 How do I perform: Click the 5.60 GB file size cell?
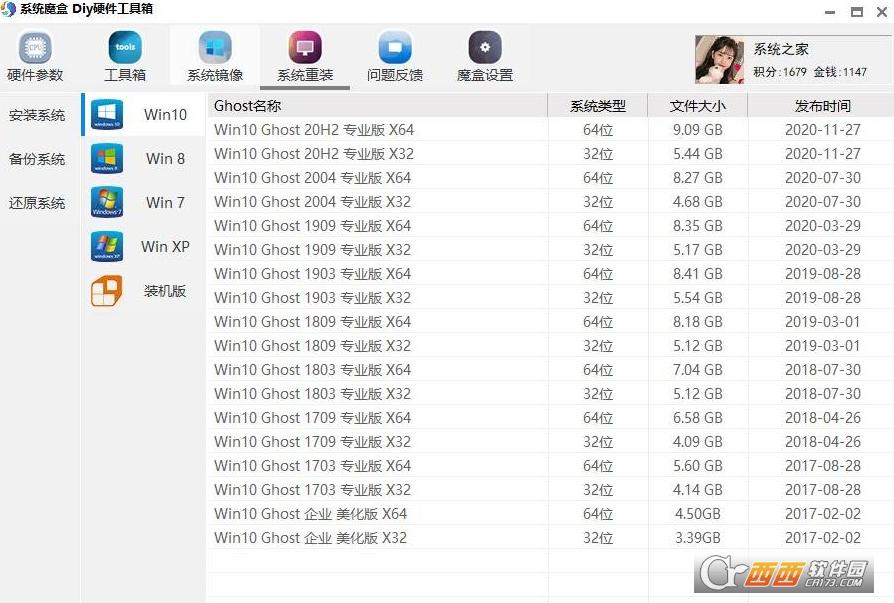[697, 466]
